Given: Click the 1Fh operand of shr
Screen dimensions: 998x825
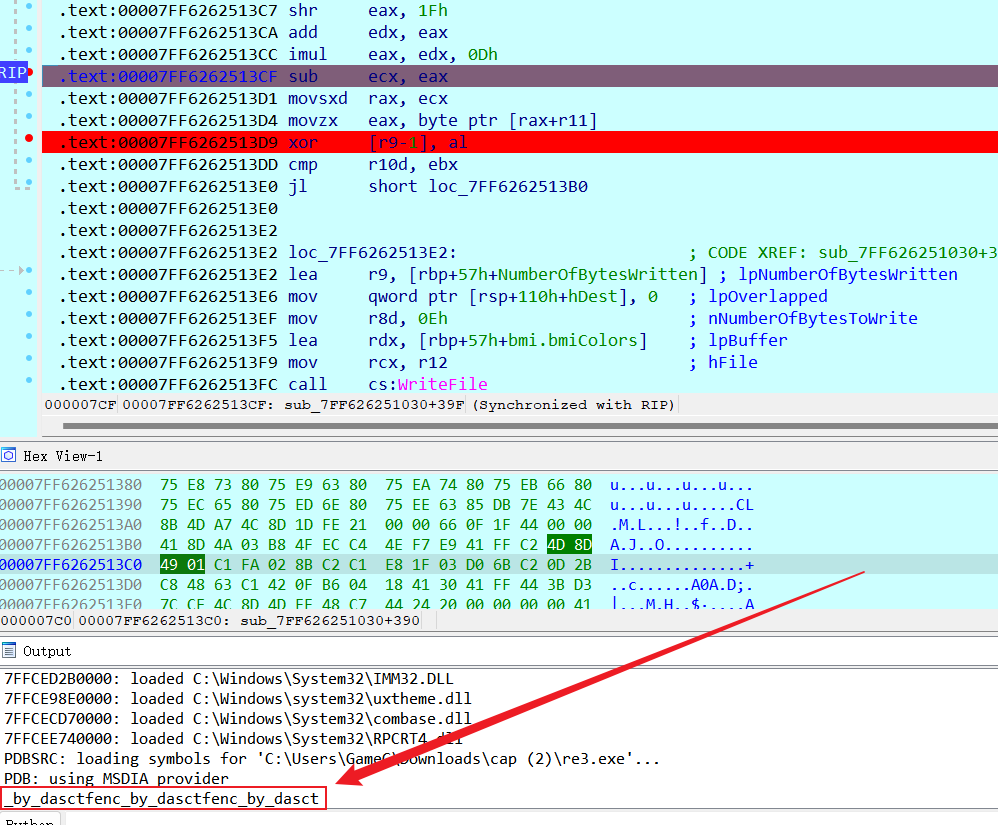Looking at the screenshot, I should coord(433,11).
